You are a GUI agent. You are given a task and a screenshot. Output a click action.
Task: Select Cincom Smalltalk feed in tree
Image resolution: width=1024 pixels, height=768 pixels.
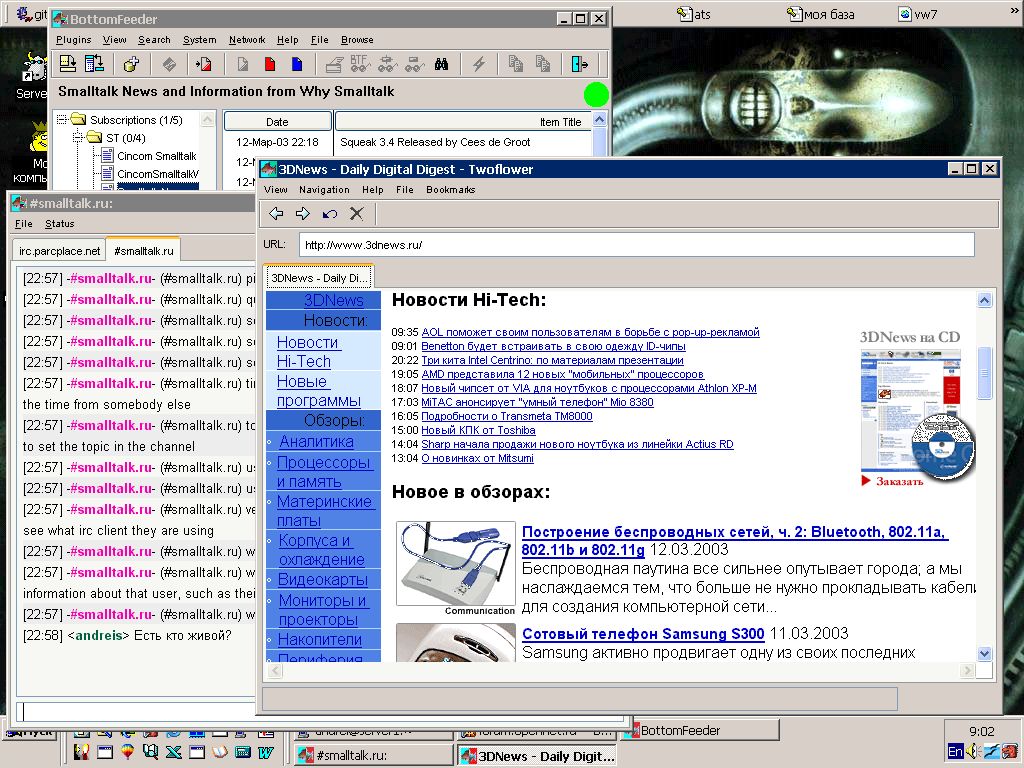(x=157, y=156)
